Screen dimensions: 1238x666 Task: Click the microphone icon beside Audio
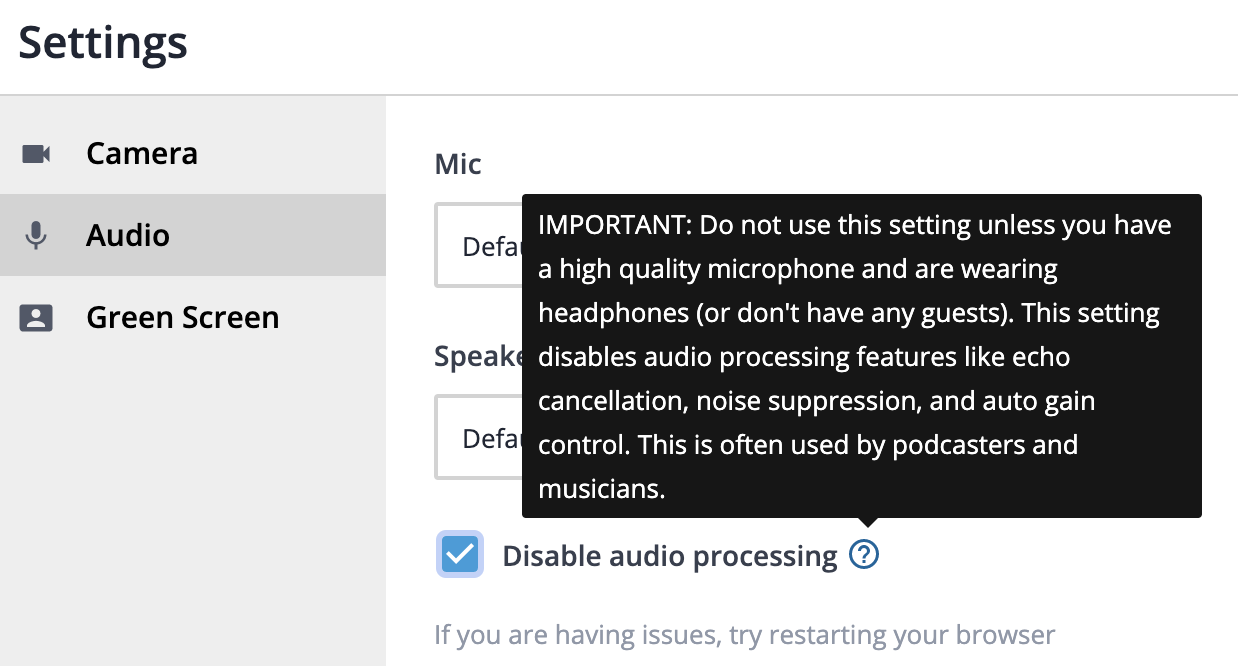36,236
